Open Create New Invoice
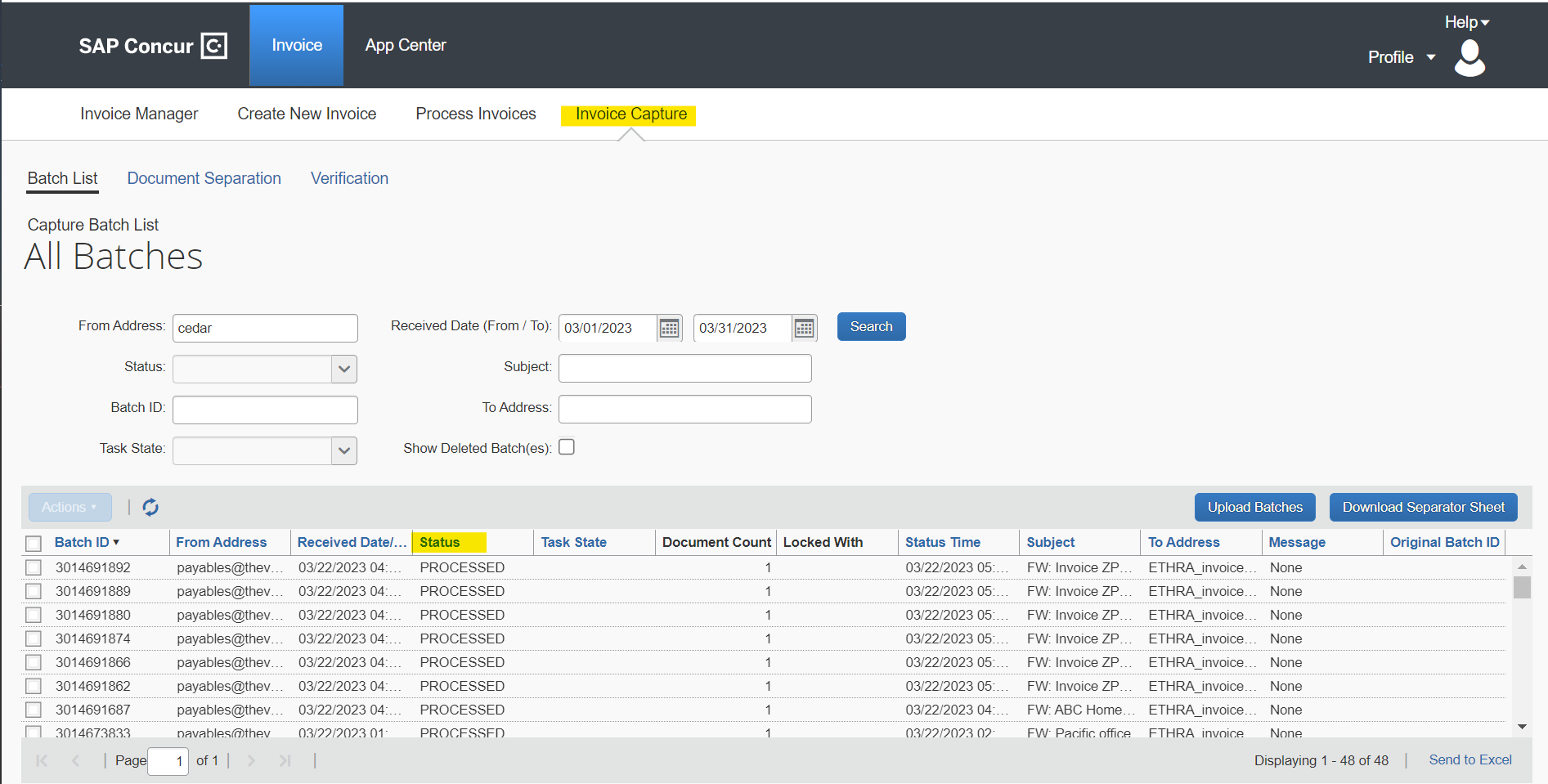The height and width of the screenshot is (784, 1548). [x=307, y=114]
